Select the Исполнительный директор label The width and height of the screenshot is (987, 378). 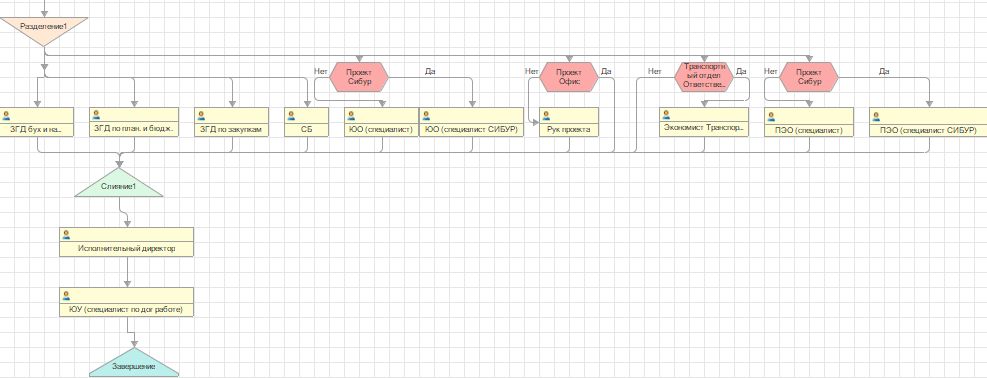(127, 248)
